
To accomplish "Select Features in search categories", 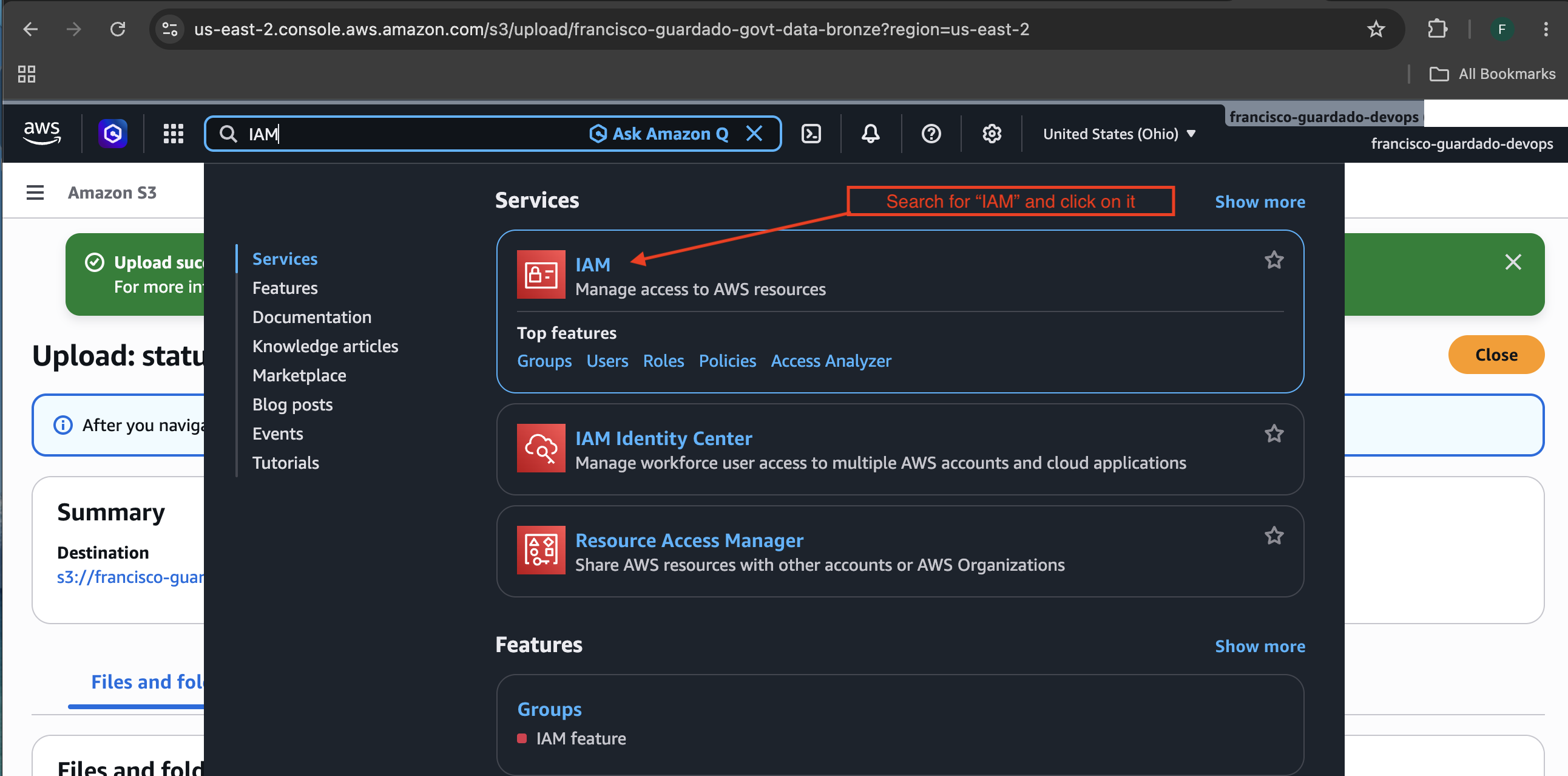I will click(285, 288).
